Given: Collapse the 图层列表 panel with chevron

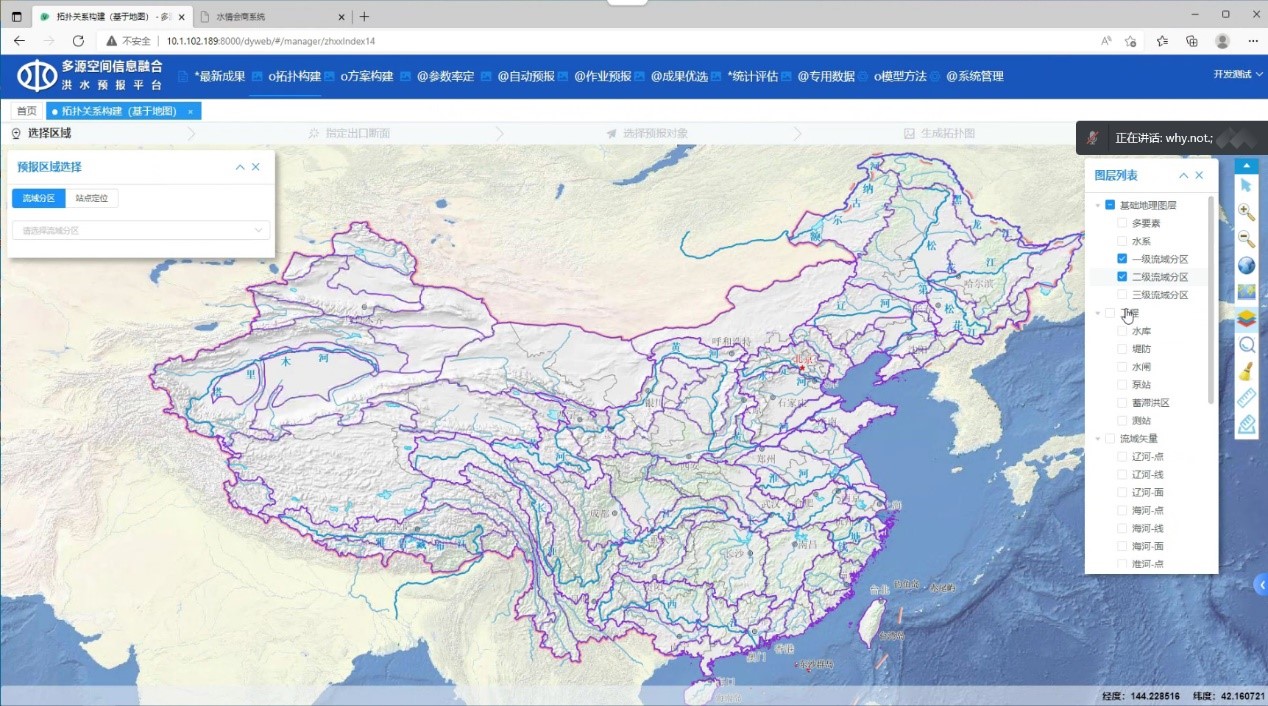Looking at the screenshot, I should [1183, 175].
